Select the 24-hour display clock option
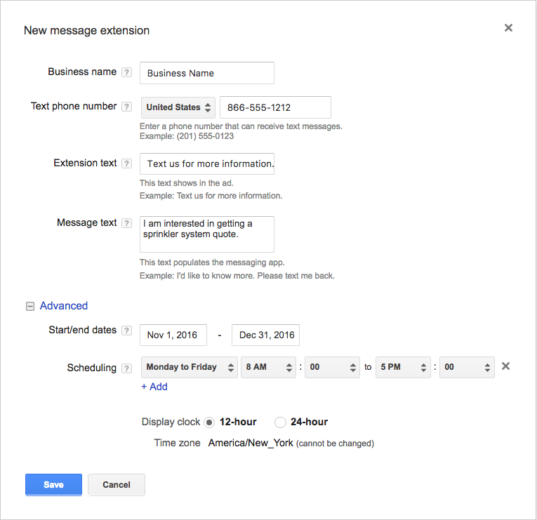Viewport: 537px width, 520px height. pyautogui.click(x=280, y=422)
